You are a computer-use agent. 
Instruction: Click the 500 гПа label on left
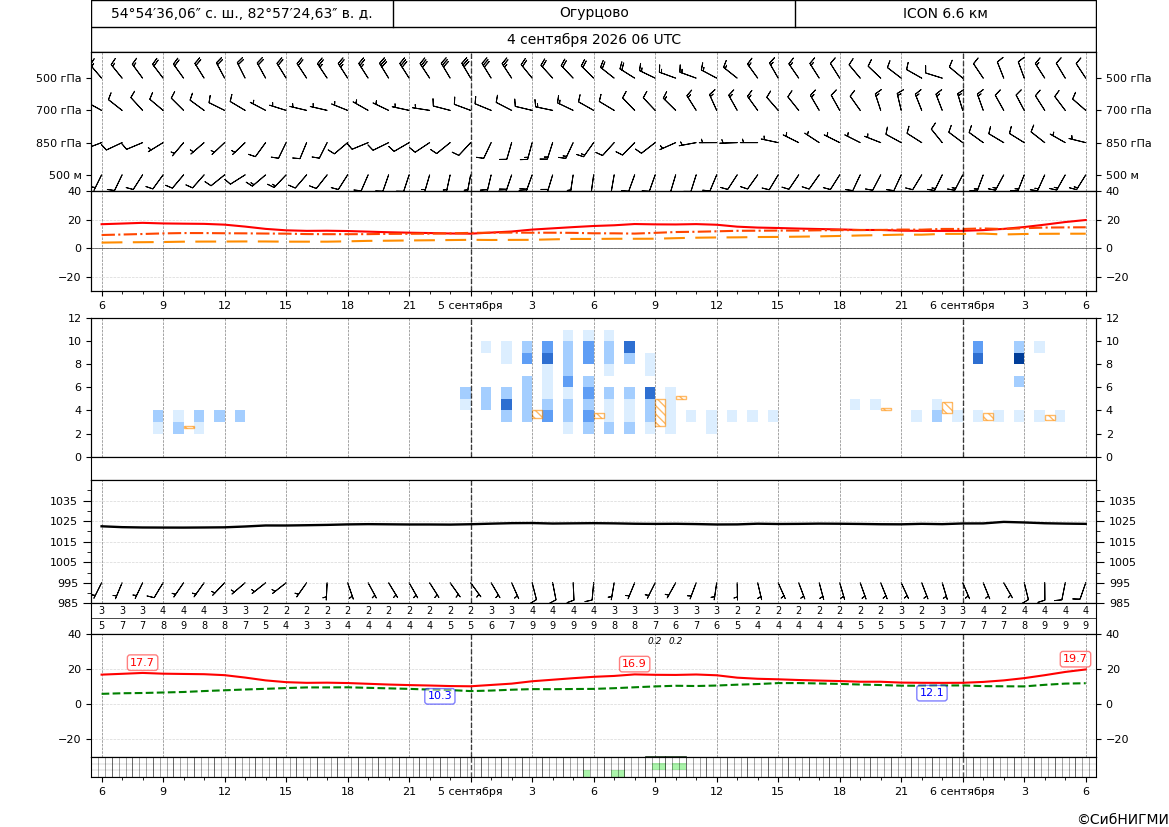click(59, 78)
